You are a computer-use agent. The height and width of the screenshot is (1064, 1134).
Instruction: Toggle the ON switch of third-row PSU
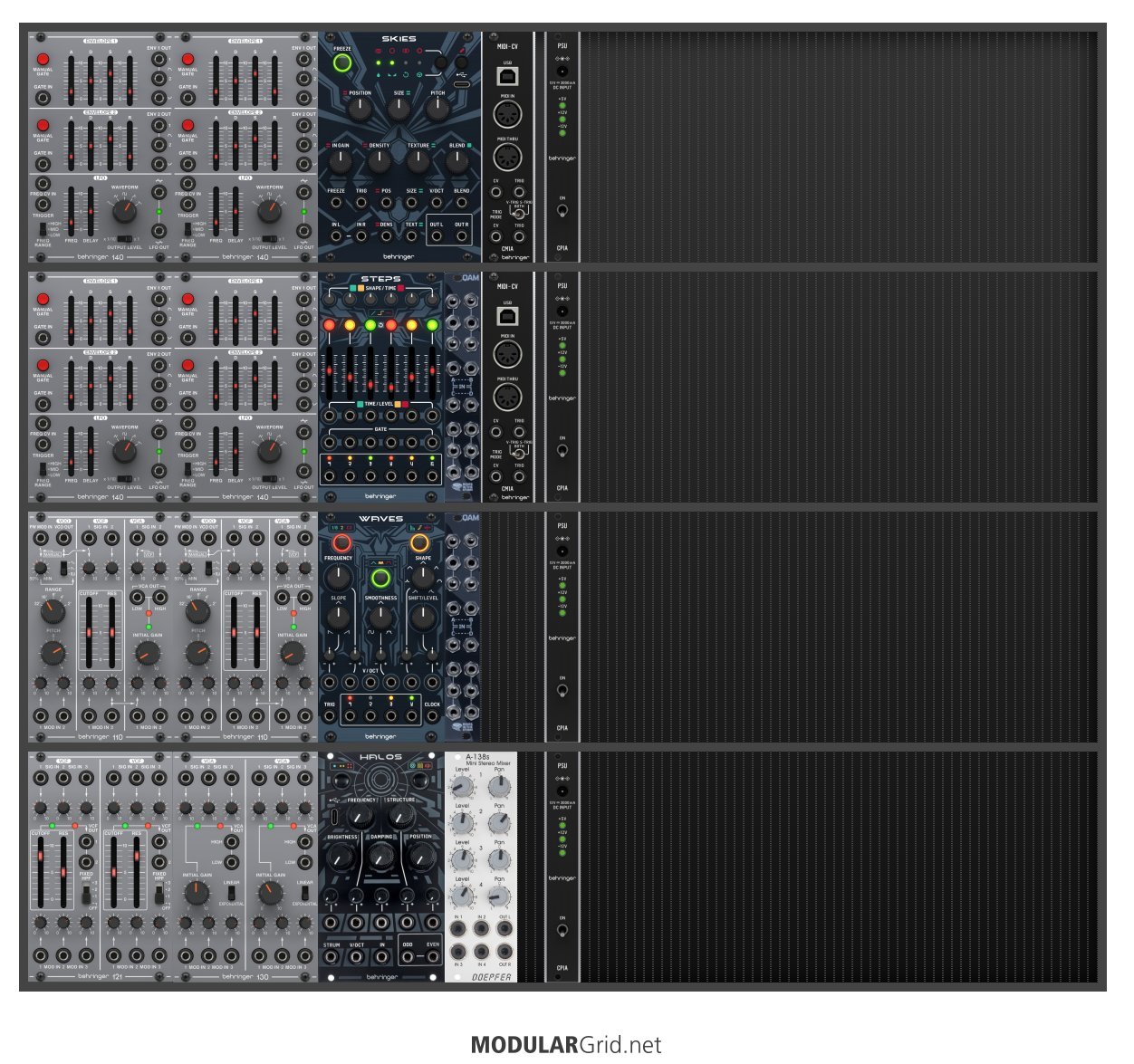coord(562,691)
